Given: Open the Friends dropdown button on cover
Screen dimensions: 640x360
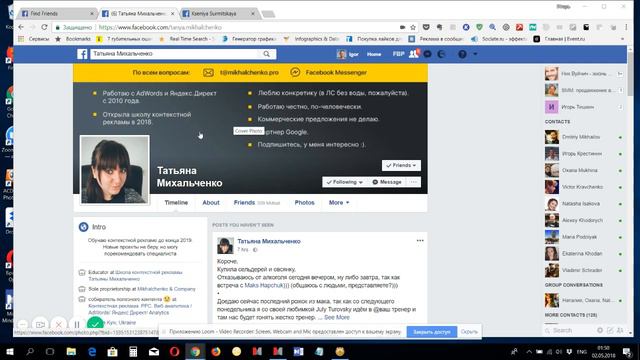Looking at the screenshot, I should coord(401,165).
